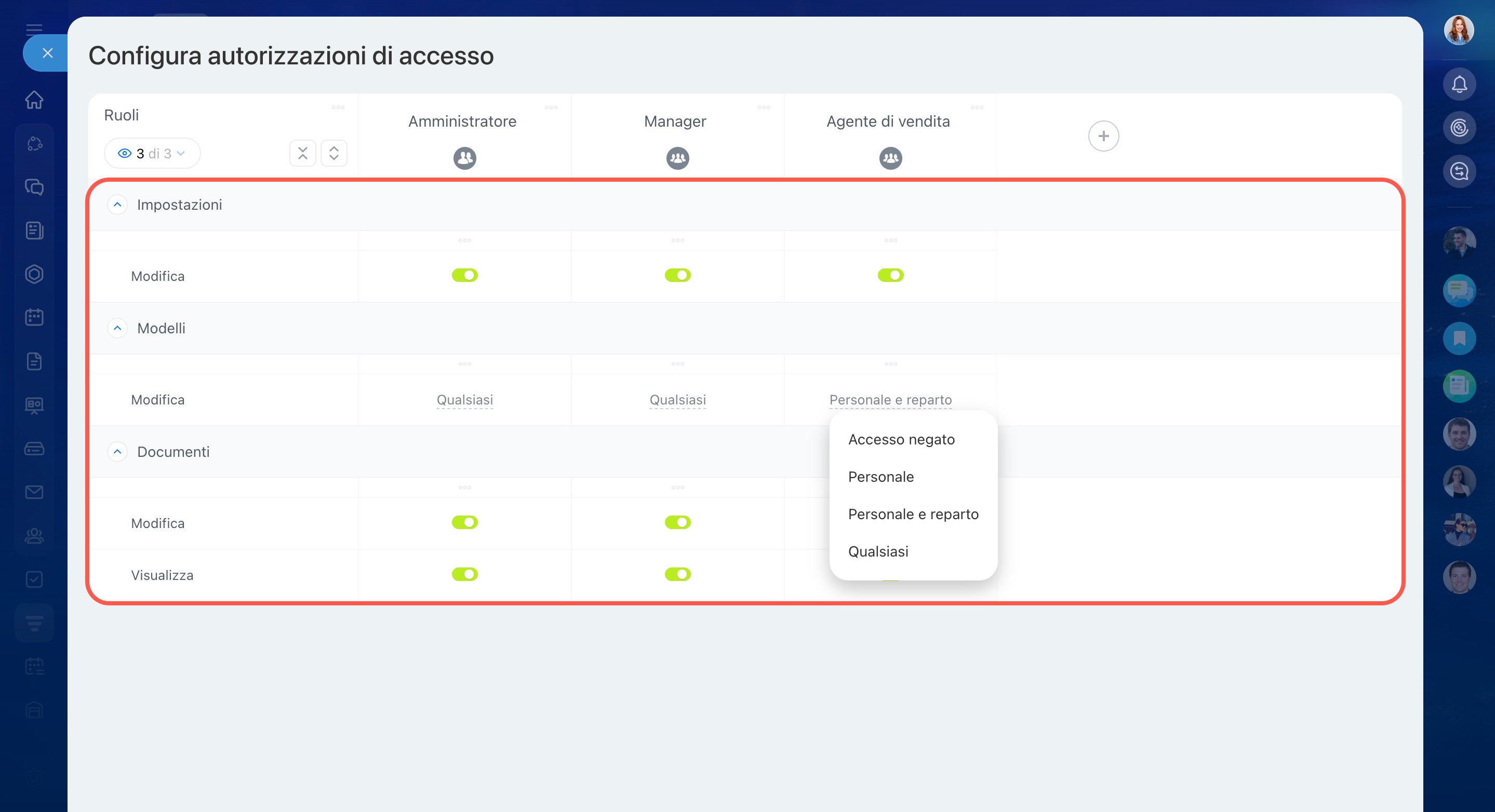Open the mail envelope icon in sidebar
This screenshot has width=1495, height=812.
click(34, 492)
